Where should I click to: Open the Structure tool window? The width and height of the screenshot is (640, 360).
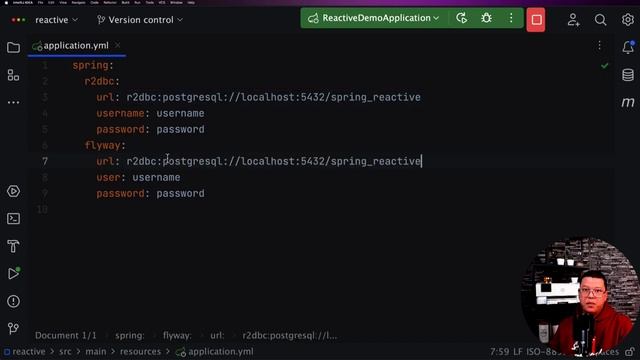point(13,75)
